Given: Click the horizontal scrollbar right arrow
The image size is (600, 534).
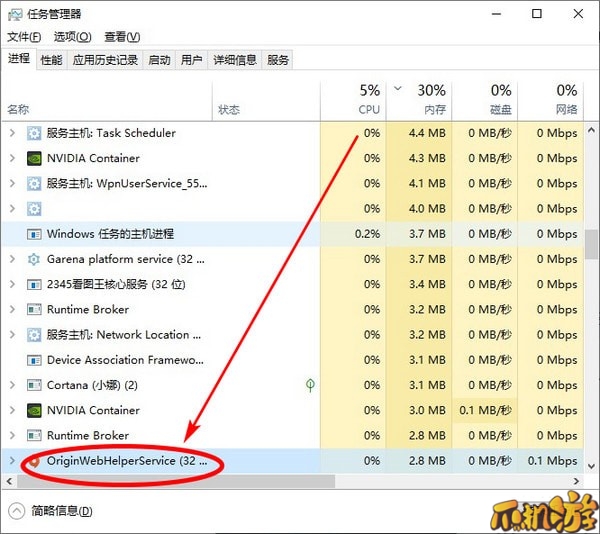Looking at the screenshot, I should (x=576, y=481).
